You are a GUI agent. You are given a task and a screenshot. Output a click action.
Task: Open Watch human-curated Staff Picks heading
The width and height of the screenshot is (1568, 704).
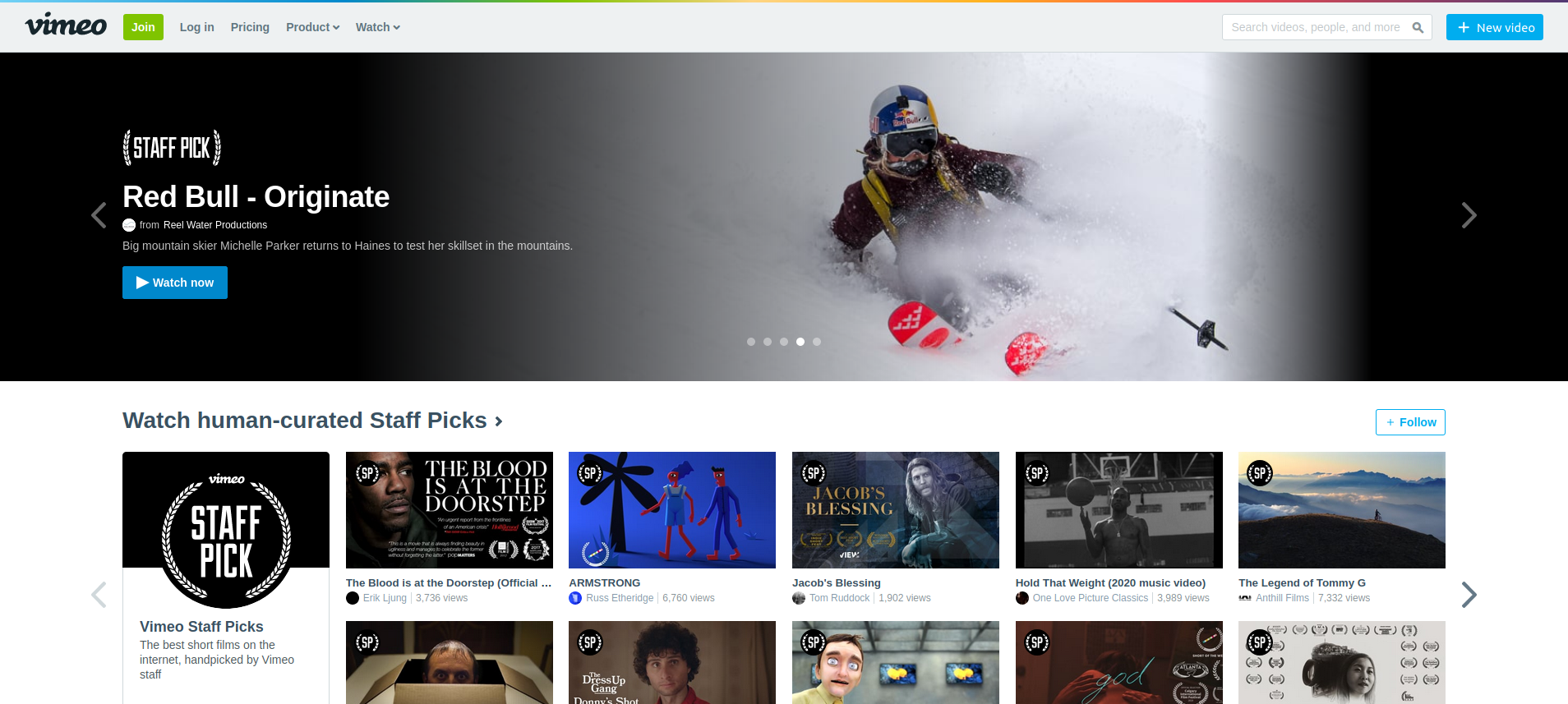coord(305,421)
